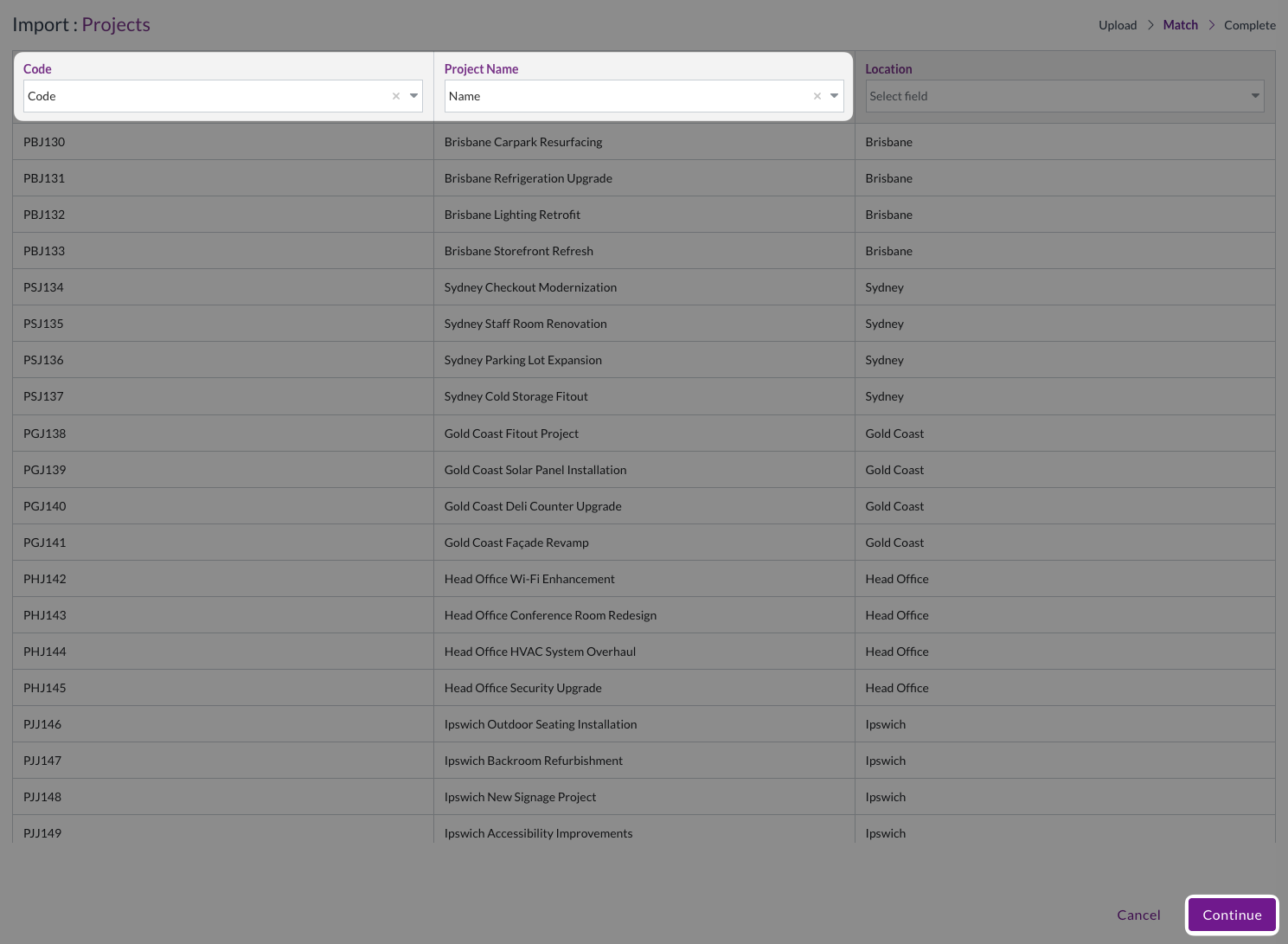The image size is (1288, 944).
Task: Expand the Code field dropdown arrow
Action: 413,96
